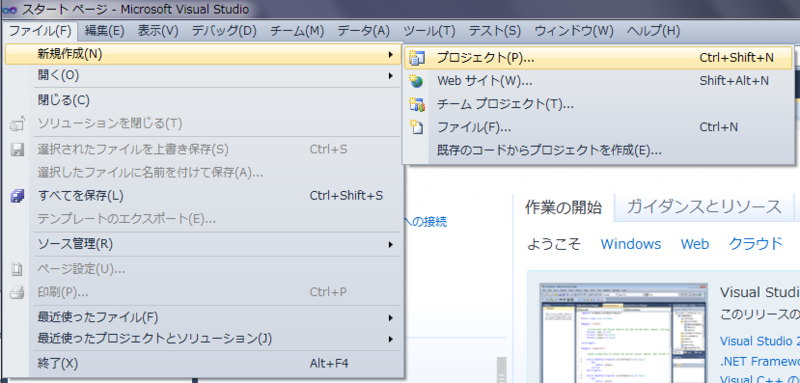Expand the ソース管理(R) submenu arrow
The height and width of the screenshot is (383, 800).
pos(390,245)
